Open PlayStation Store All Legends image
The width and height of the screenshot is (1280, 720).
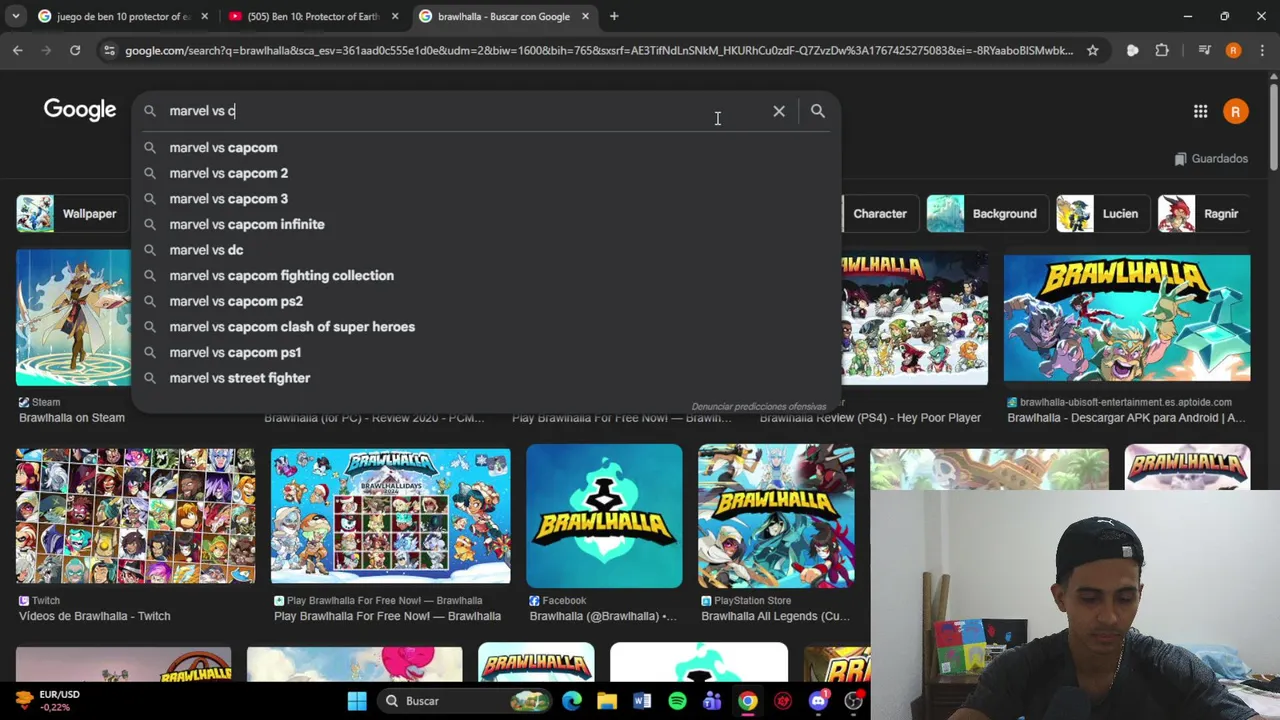click(x=776, y=516)
